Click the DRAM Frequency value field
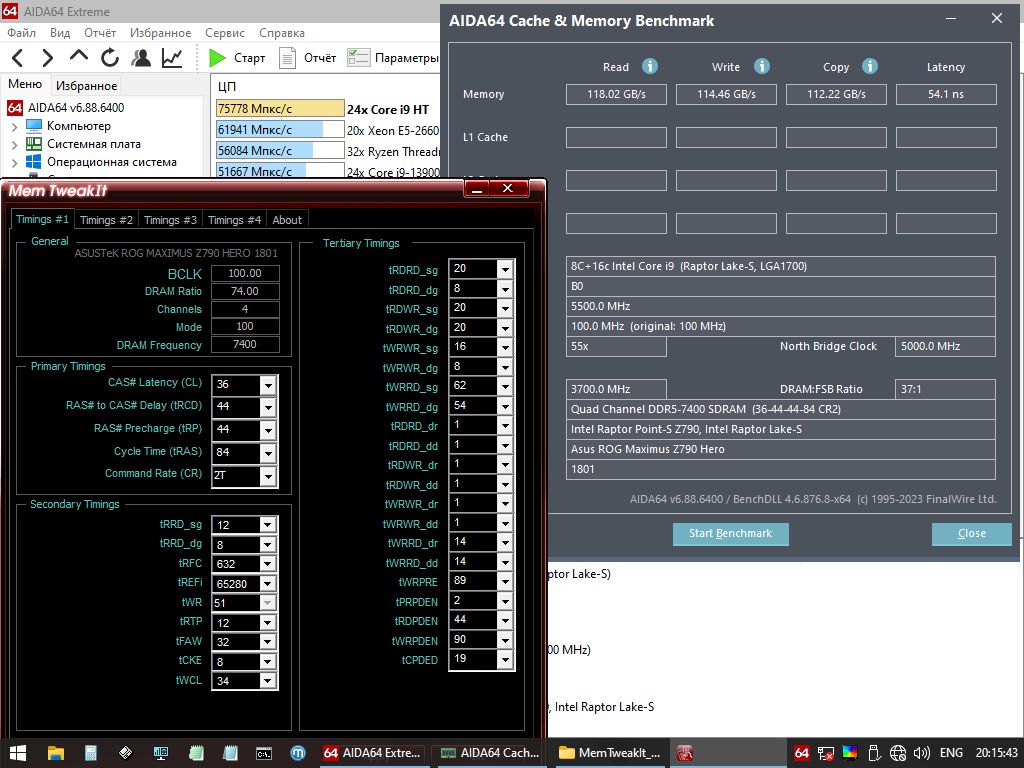Image resolution: width=1024 pixels, height=768 pixels. 245,344
